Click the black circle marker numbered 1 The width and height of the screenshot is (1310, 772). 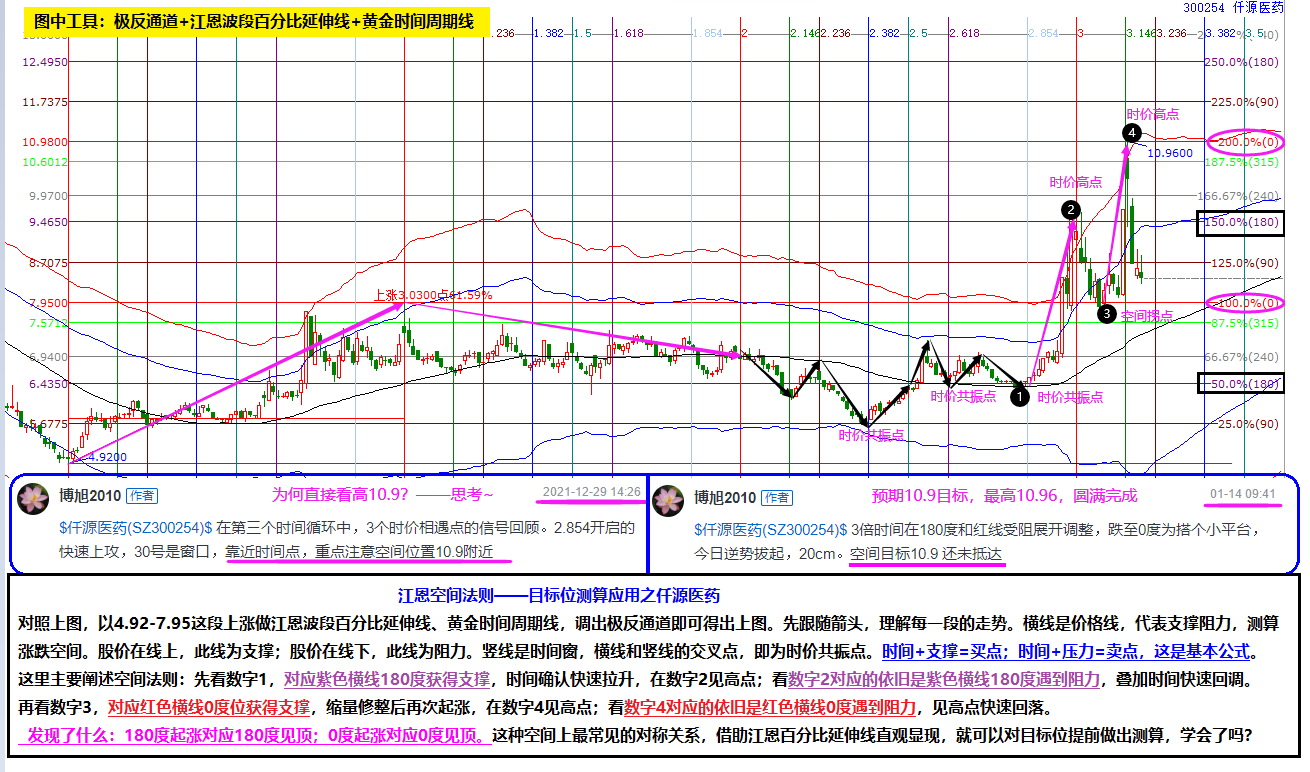click(1019, 397)
